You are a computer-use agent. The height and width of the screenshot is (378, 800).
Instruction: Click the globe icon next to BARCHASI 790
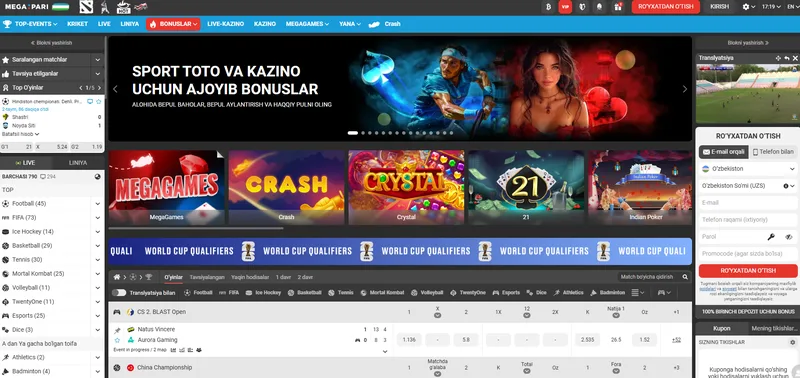tap(97, 177)
